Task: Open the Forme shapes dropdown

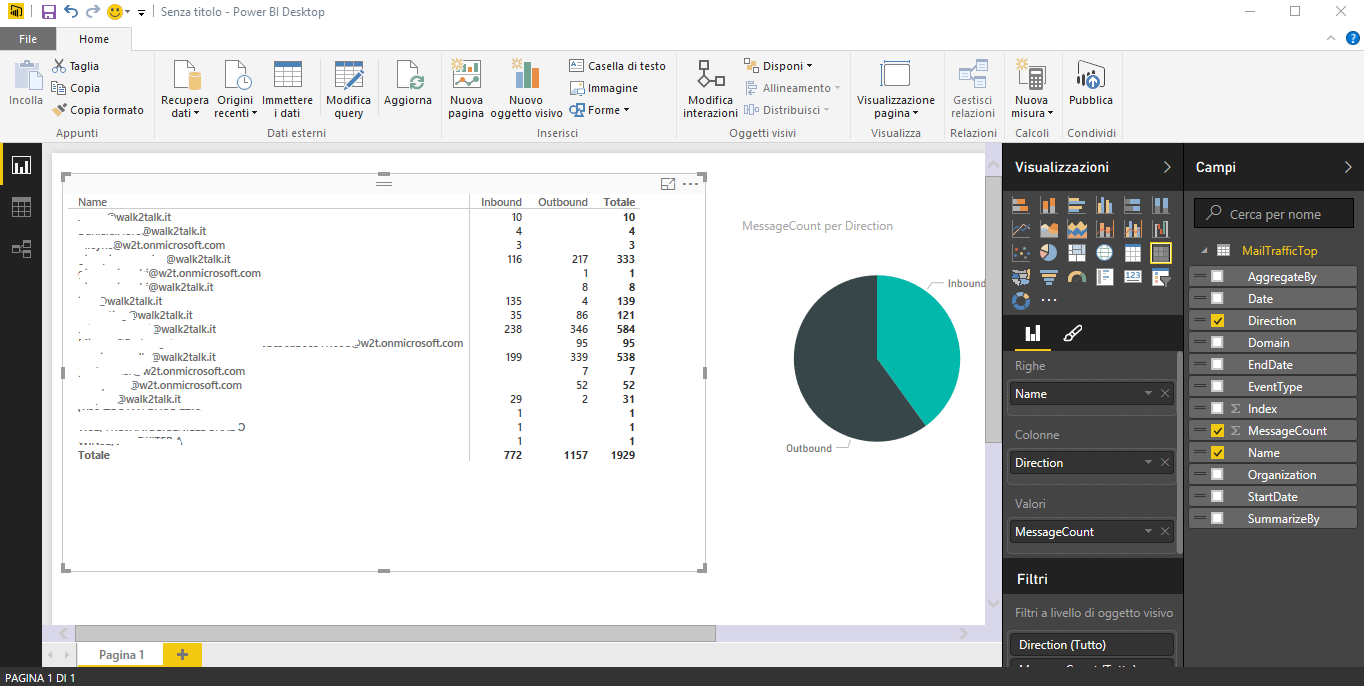Action: point(600,110)
